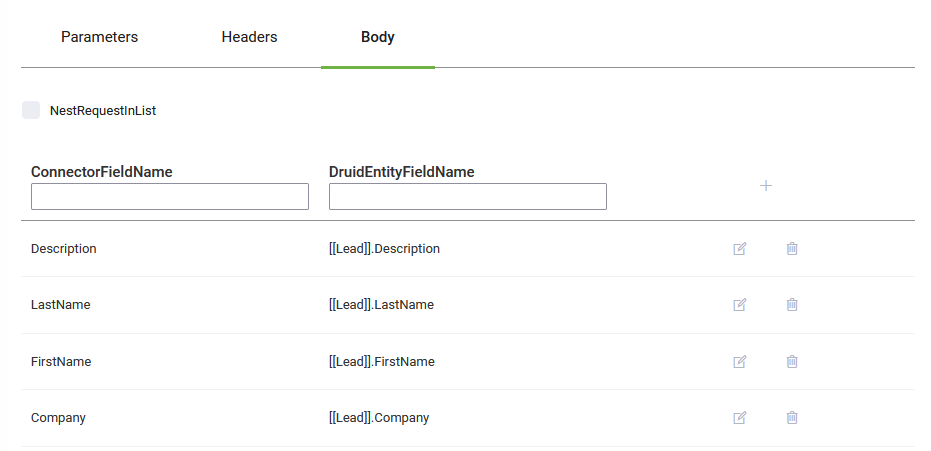Edit the Description field mapping

(x=740, y=249)
